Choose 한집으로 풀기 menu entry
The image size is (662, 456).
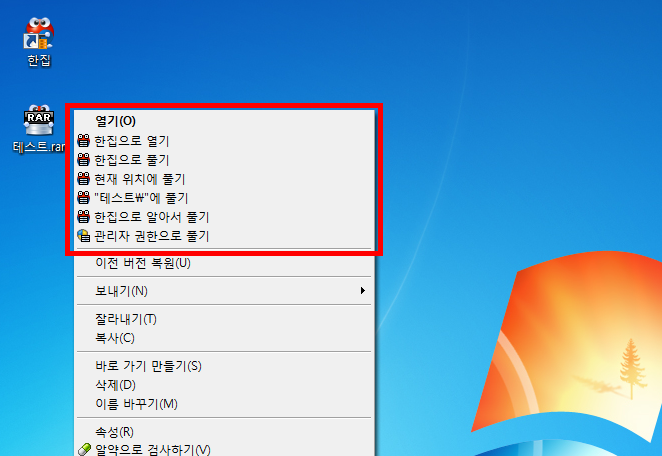pos(224,160)
